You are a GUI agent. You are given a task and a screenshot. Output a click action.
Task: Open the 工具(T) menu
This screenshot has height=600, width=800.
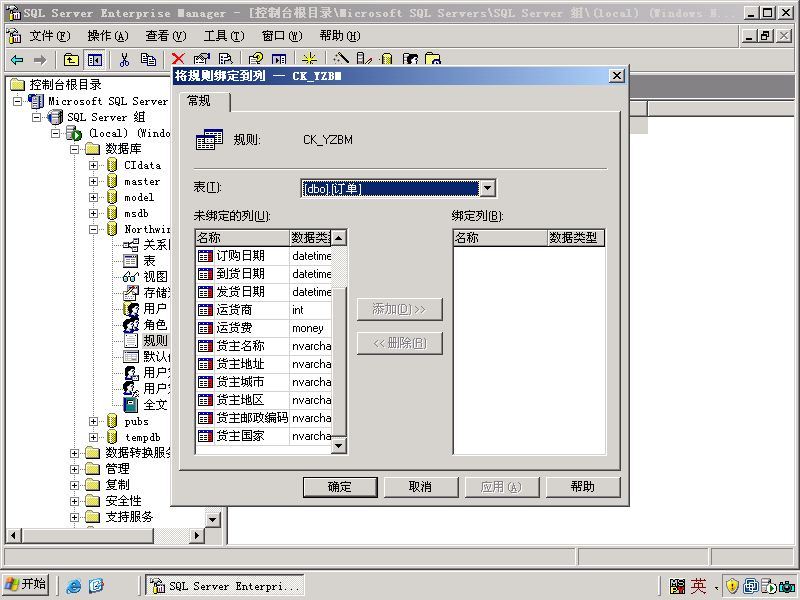pyautogui.click(x=223, y=36)
